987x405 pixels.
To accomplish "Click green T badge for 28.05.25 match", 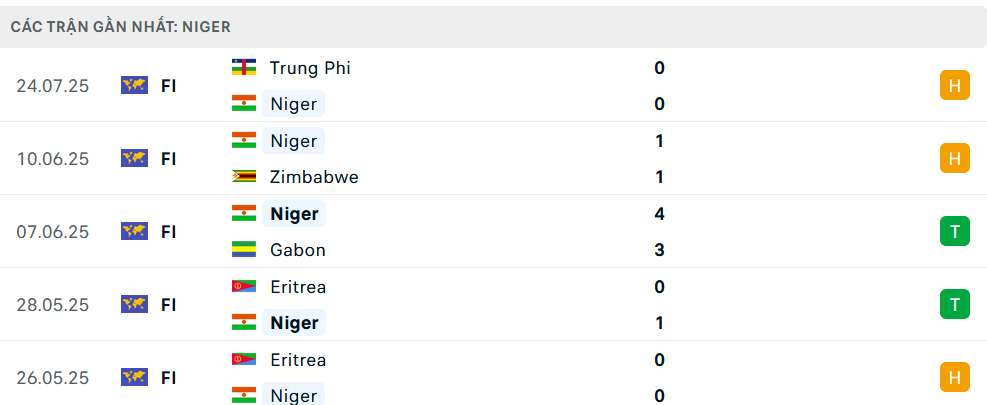I will tap(954, 305).
